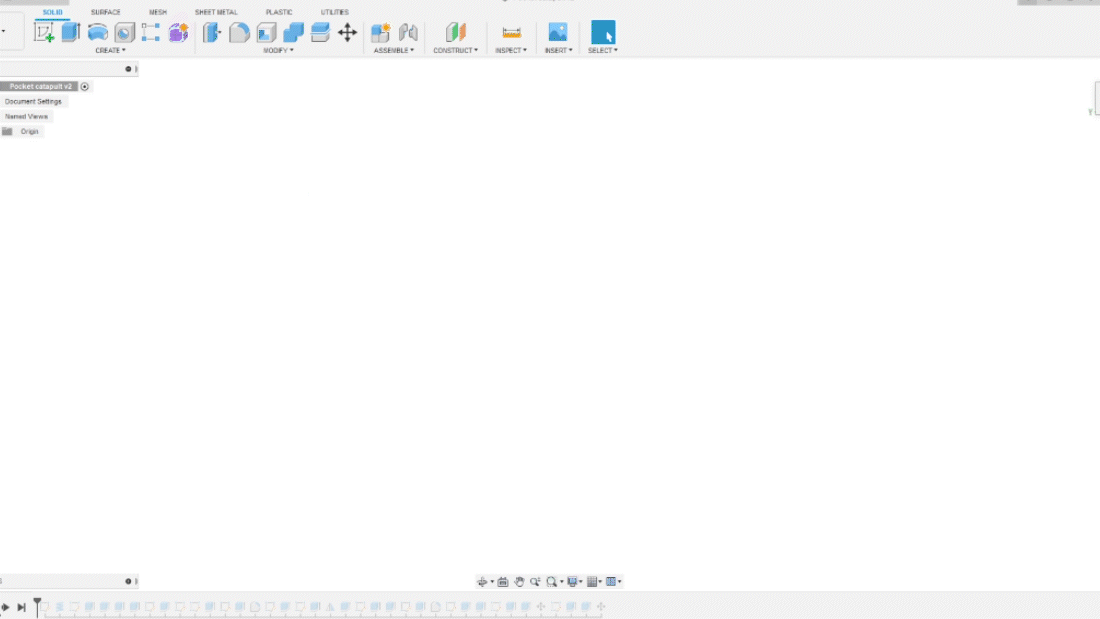Image resolution: width=1100 pixels, height=619 pixels.
Task: Click the Pan hand icon
Action: pos(519,582)
